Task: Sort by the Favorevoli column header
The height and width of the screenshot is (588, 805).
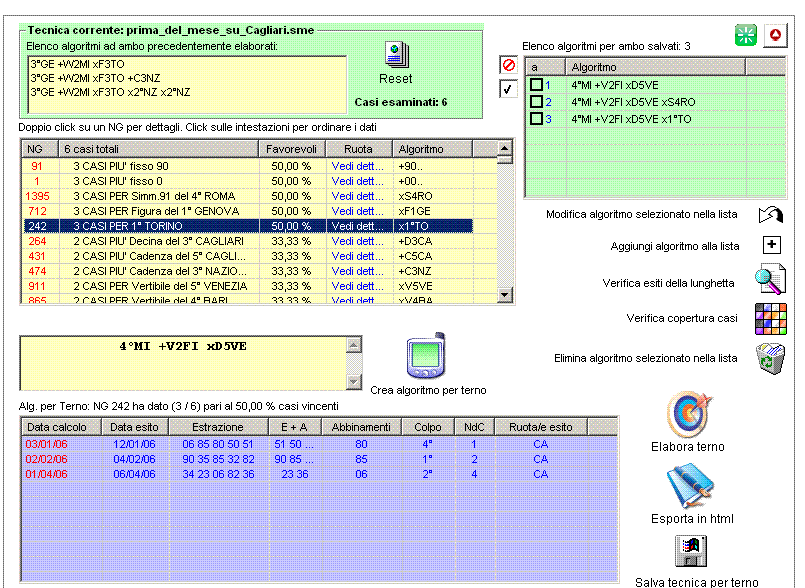Action: [x=292, y=149]
